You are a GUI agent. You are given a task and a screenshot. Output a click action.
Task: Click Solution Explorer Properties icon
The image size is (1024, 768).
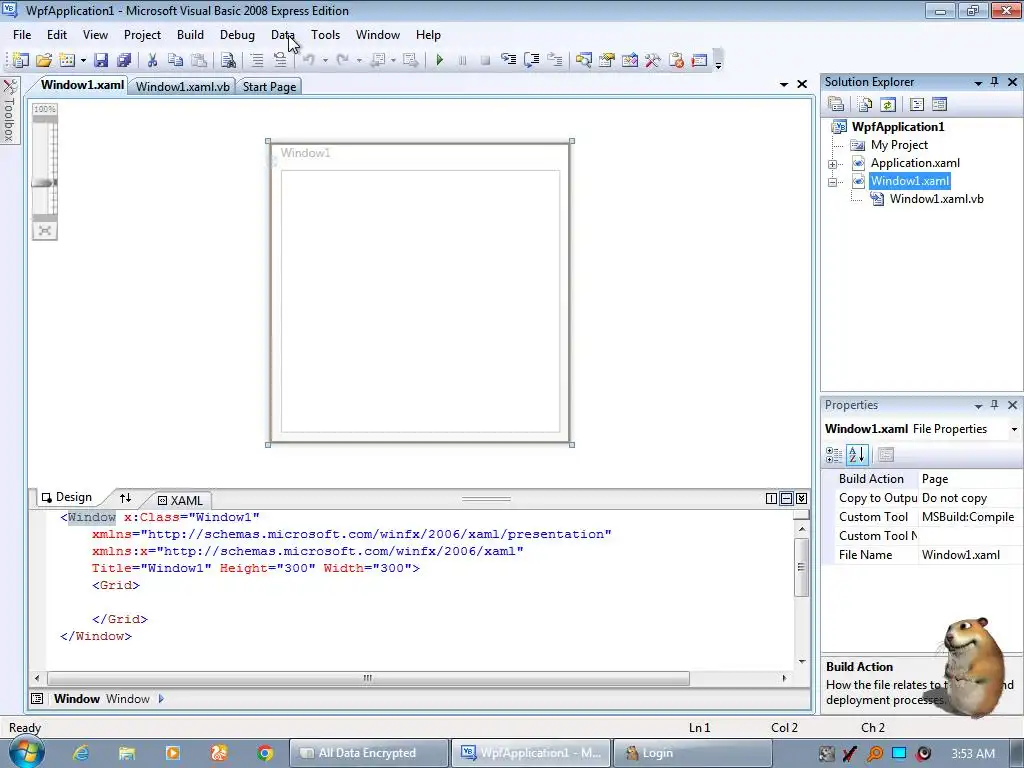pos(836,104)
